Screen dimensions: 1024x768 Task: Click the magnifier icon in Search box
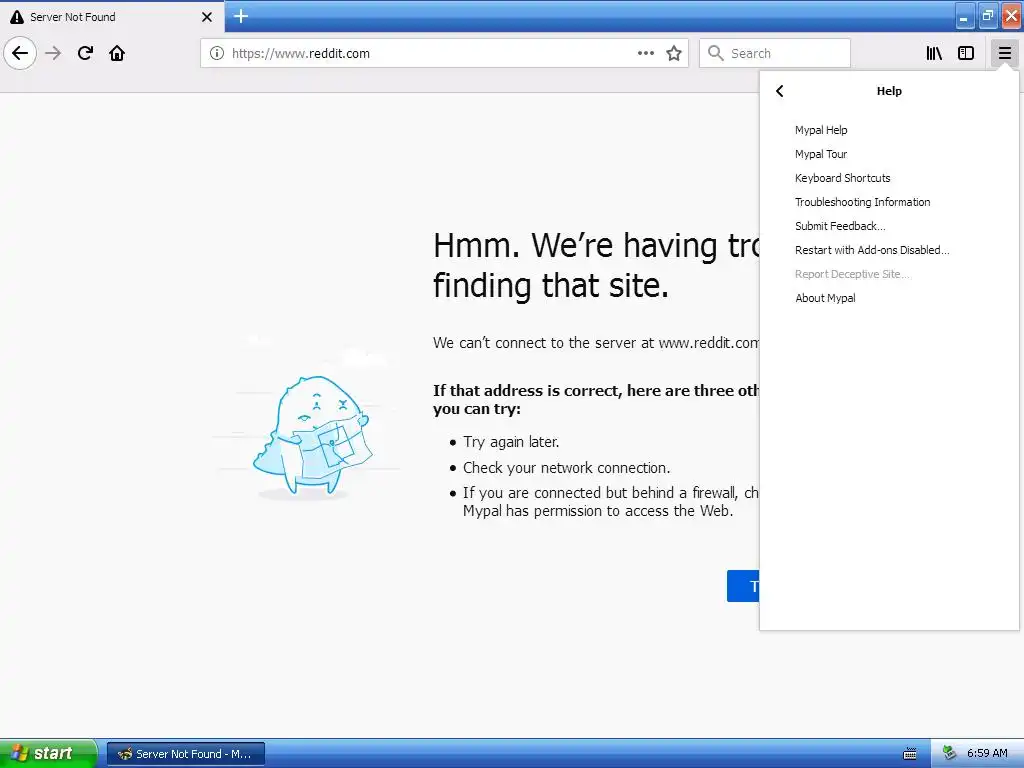(x=716, y=53)
